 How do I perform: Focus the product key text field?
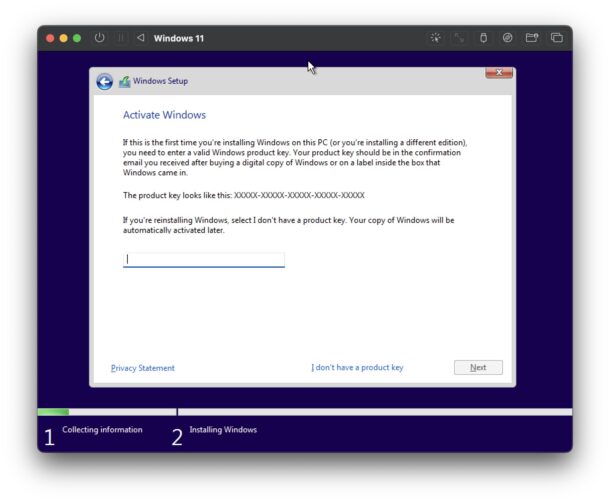[204, 260]
